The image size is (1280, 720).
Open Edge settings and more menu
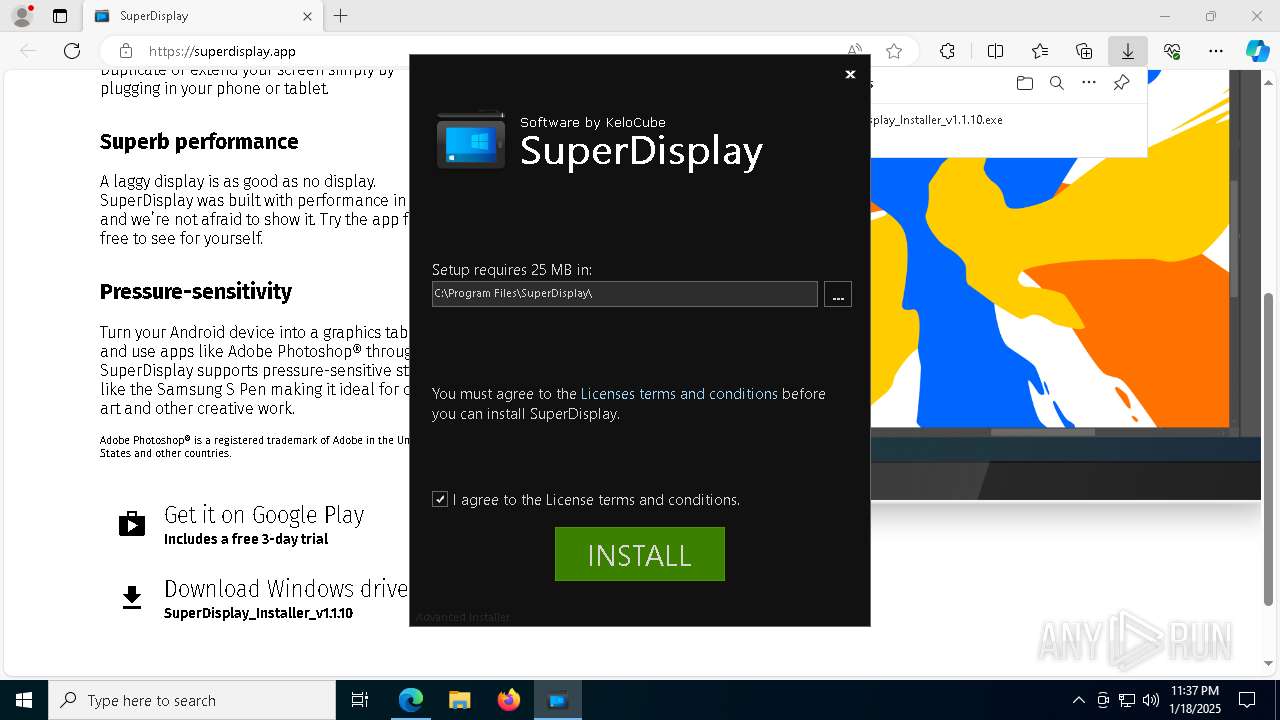tap(1216, 51)
